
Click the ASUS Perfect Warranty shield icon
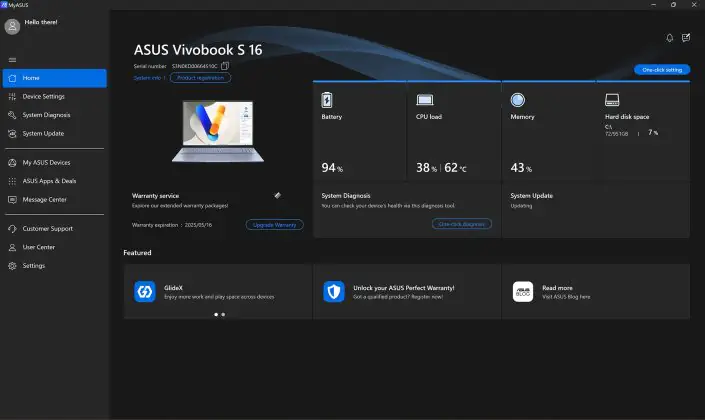[x=334, y=292]
